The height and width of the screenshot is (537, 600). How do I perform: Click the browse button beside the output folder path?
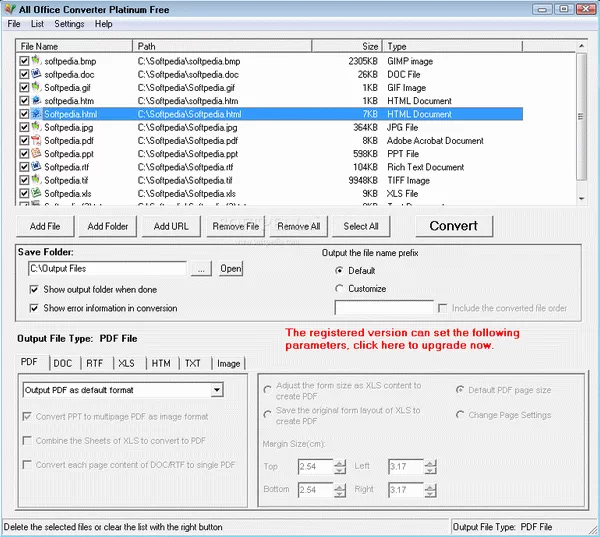pos(201,269)
